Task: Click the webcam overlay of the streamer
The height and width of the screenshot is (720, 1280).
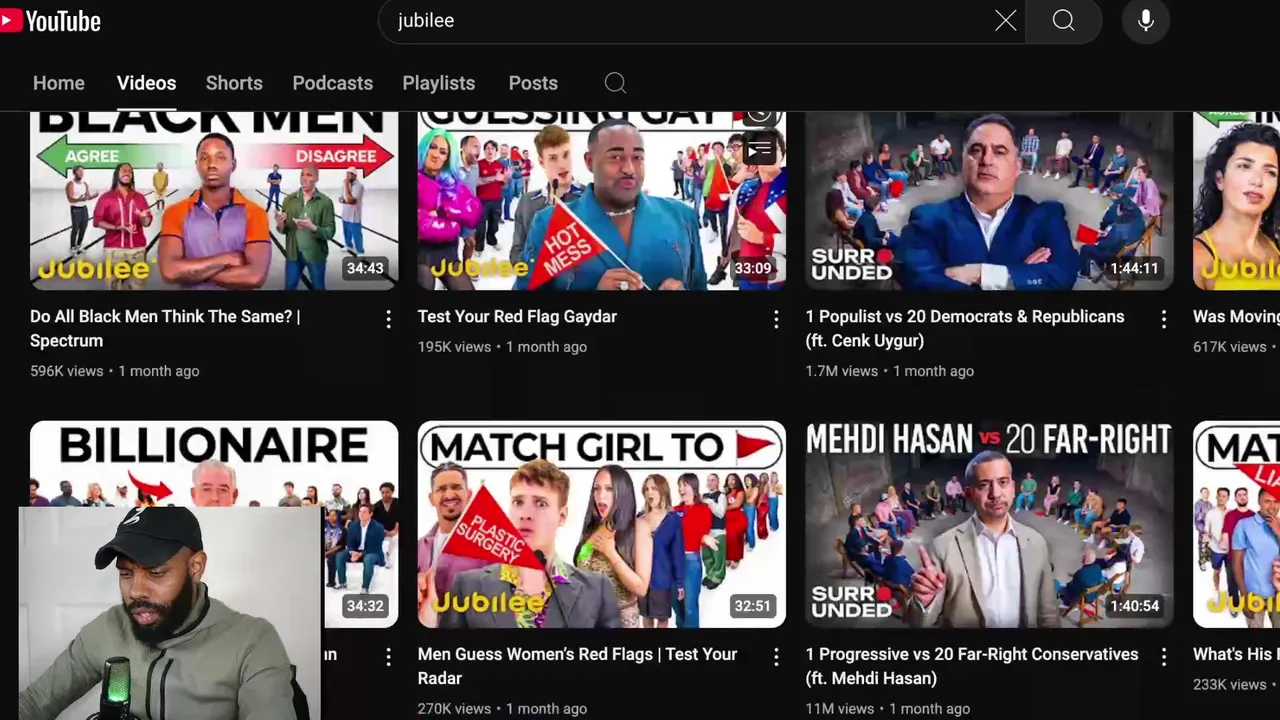Action: (x=170, y=613)
